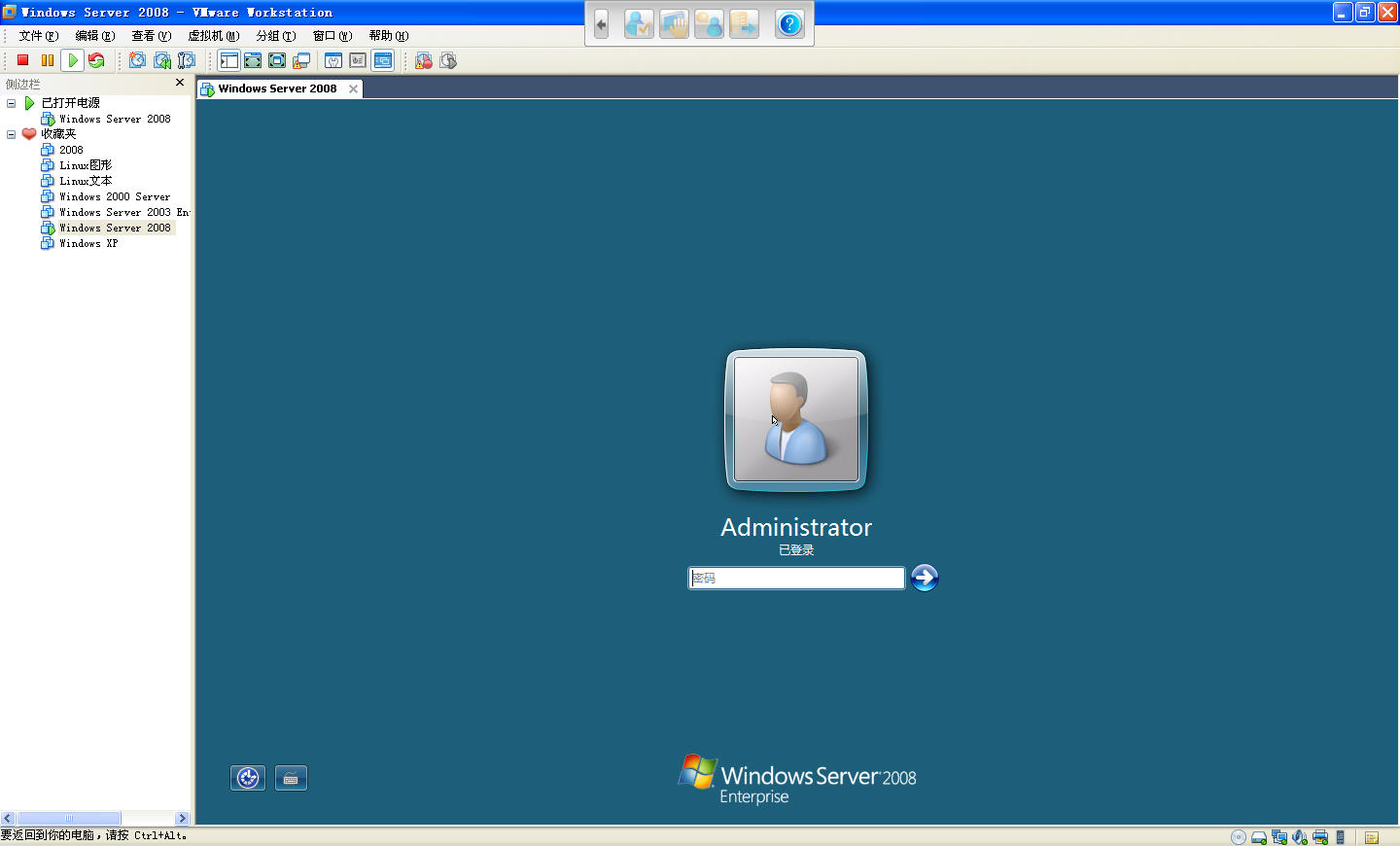Click the export arrow floating toolbar icon
Screen dimensions: 1400x846
[744, 24]
